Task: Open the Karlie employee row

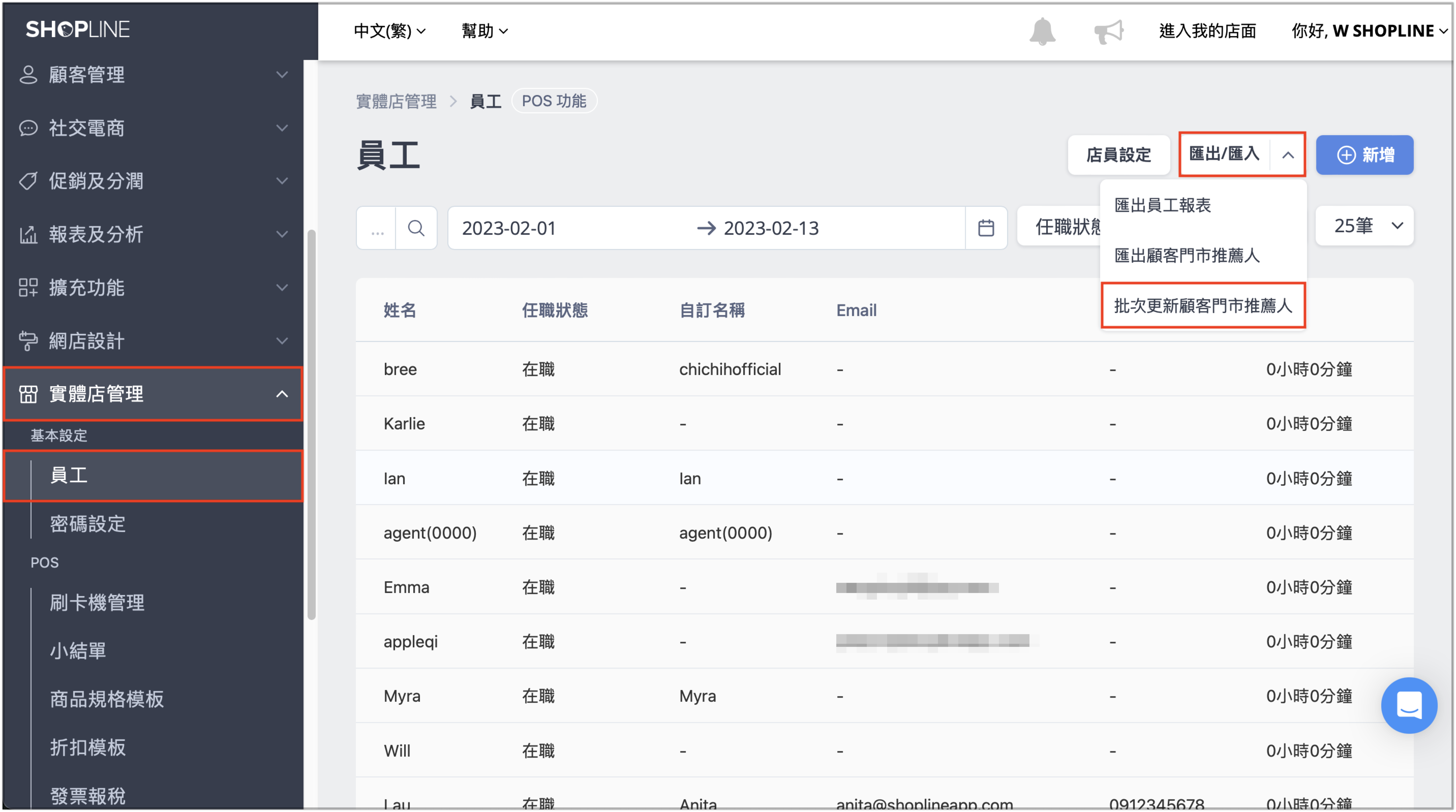Action: click(884, 424)
